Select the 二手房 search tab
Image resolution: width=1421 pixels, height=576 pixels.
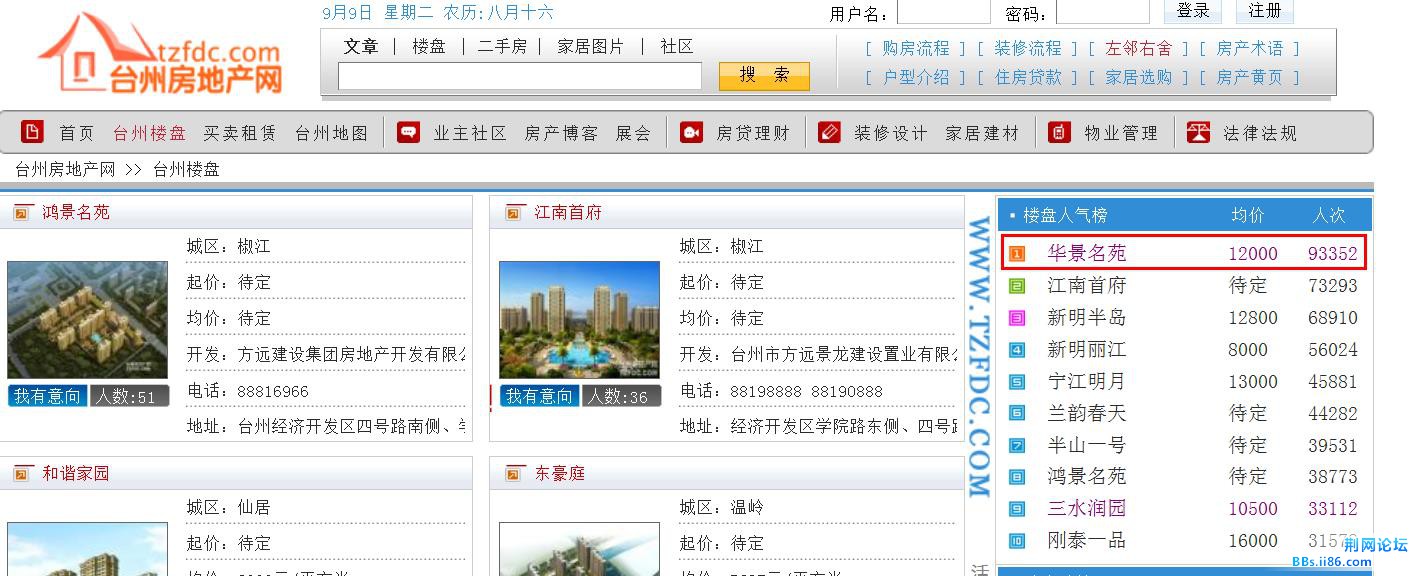(502, 46)
